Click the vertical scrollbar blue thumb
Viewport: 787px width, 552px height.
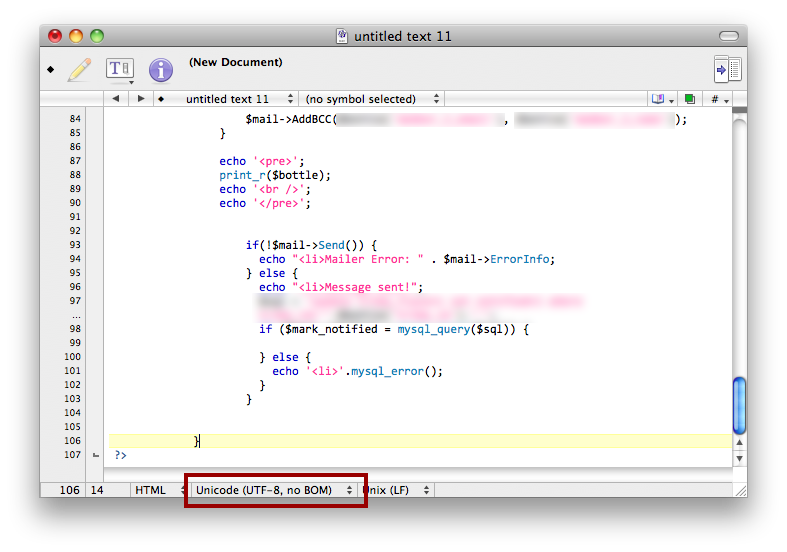click(739, 405)
